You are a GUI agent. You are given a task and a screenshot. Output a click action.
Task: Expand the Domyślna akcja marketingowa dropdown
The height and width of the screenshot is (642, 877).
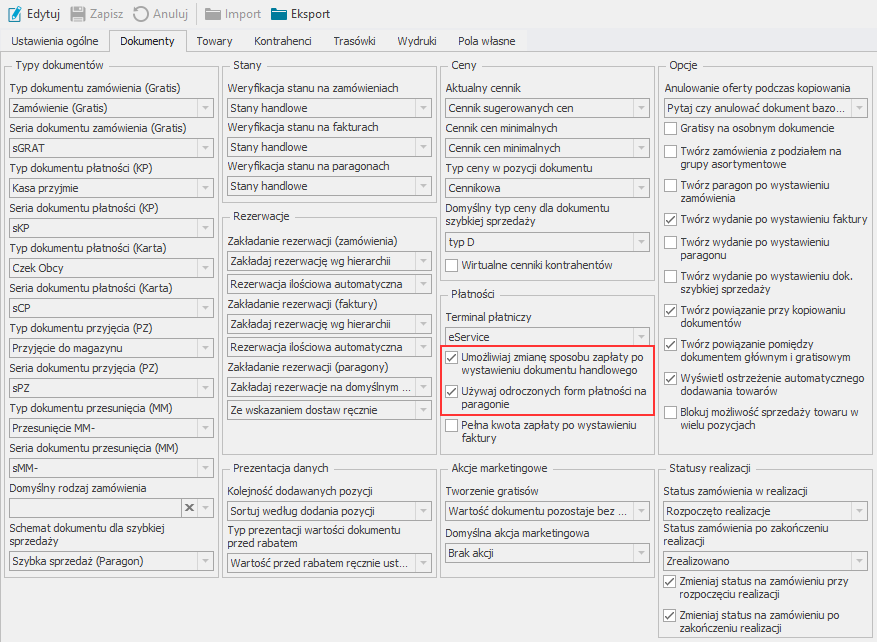(641, 553)
